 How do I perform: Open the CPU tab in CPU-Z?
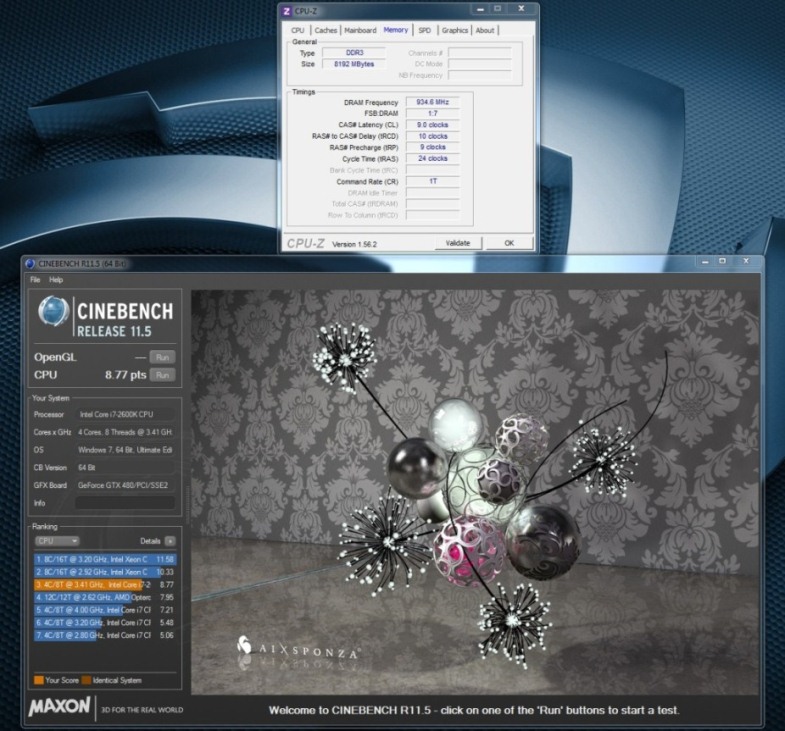(298, 31)
